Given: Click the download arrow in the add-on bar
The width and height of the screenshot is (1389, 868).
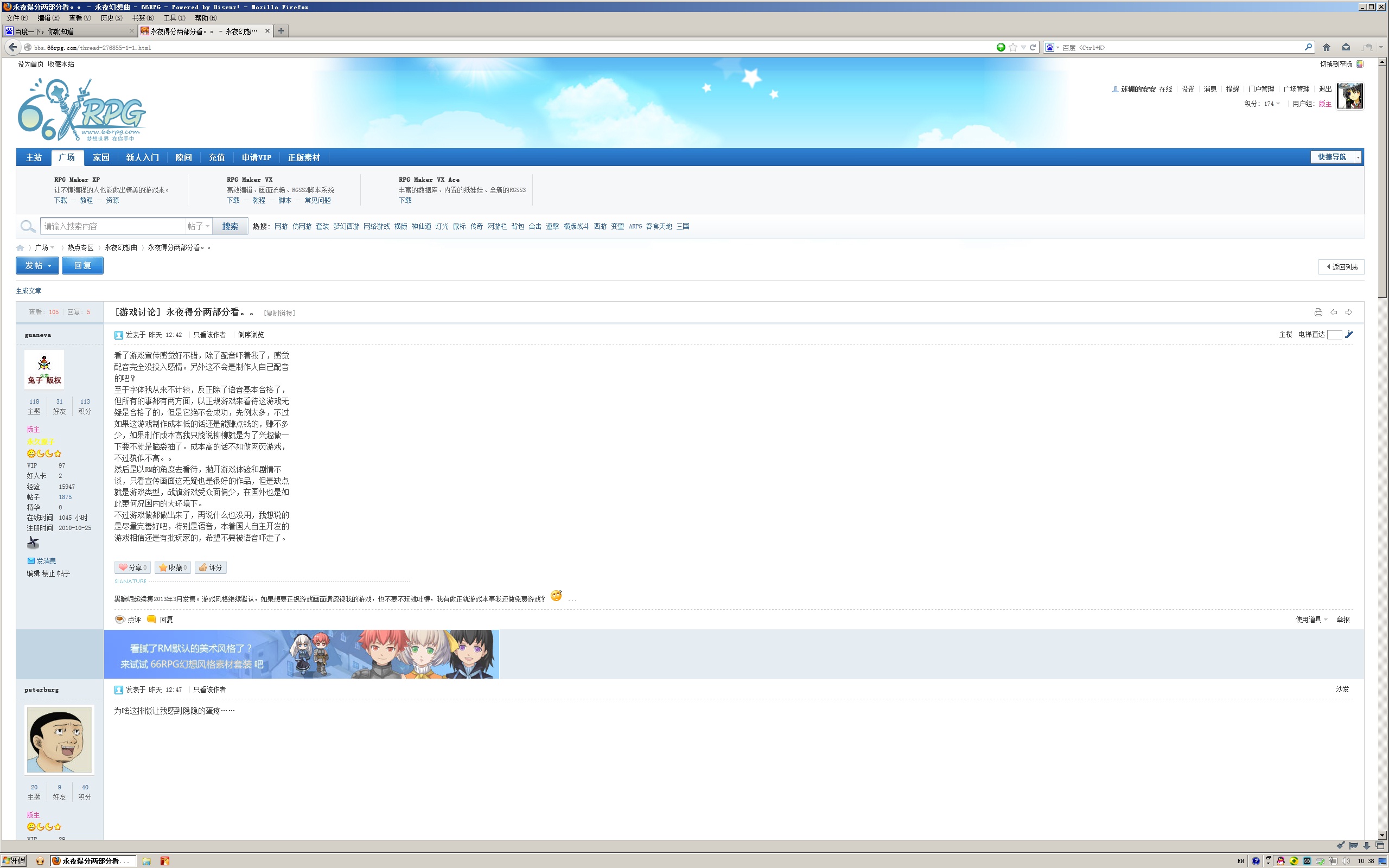Looking at the screenshot, I should (x=1367, y=845).
